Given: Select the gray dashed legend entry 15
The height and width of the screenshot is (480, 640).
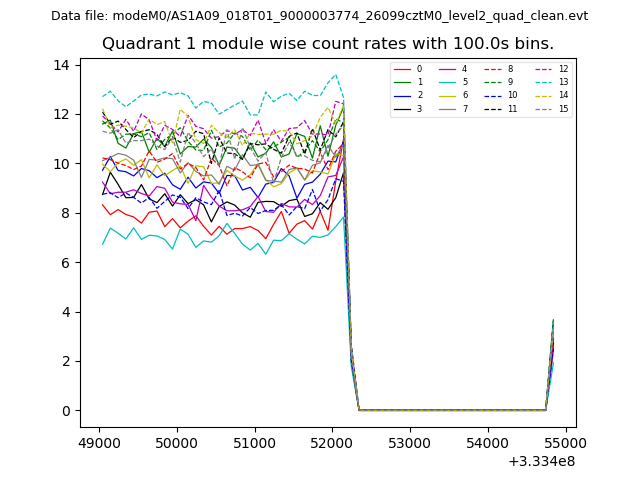Looking at the screenshot, I should (548, 108).
